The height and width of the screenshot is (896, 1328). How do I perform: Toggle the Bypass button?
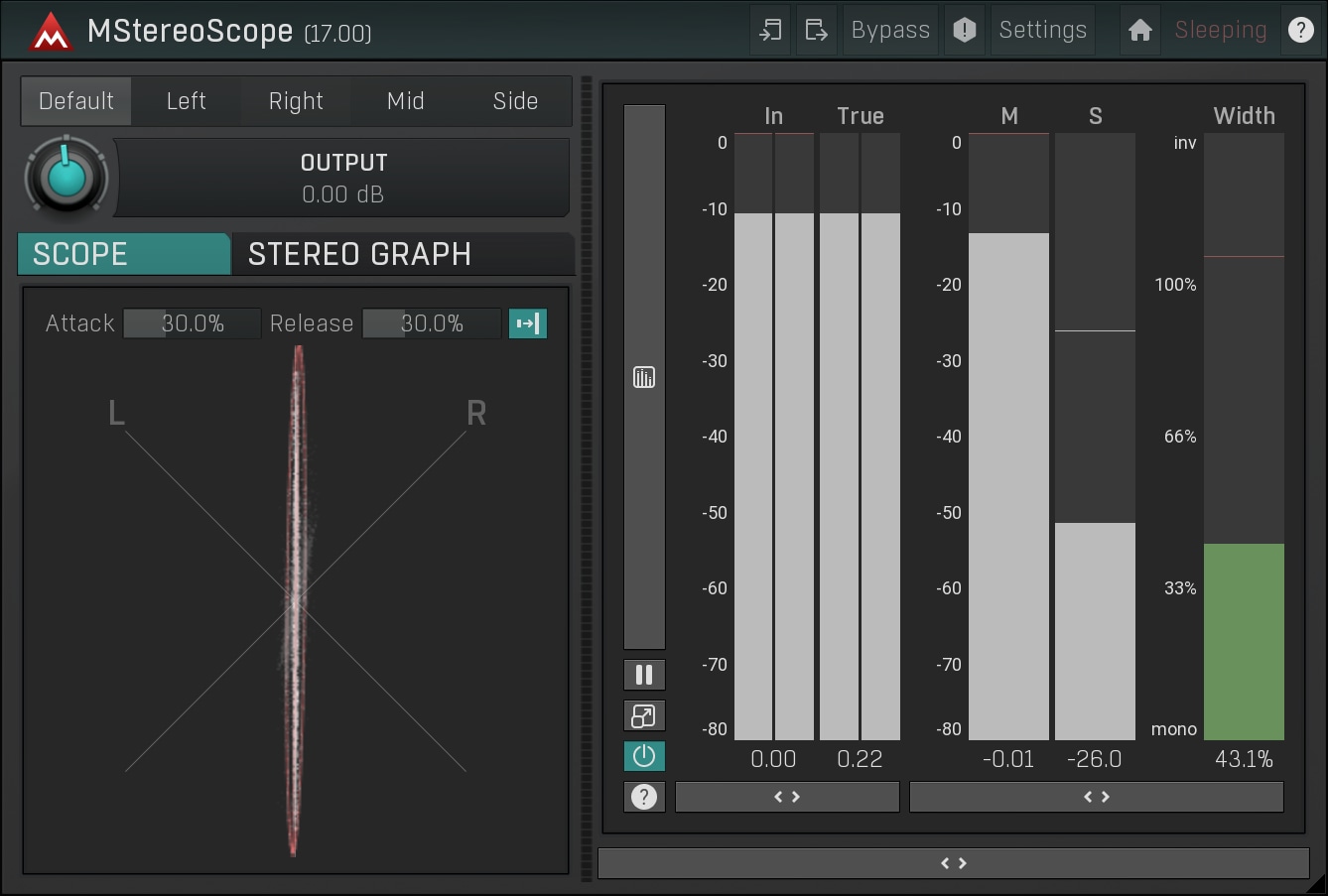[x=890, y=31]
